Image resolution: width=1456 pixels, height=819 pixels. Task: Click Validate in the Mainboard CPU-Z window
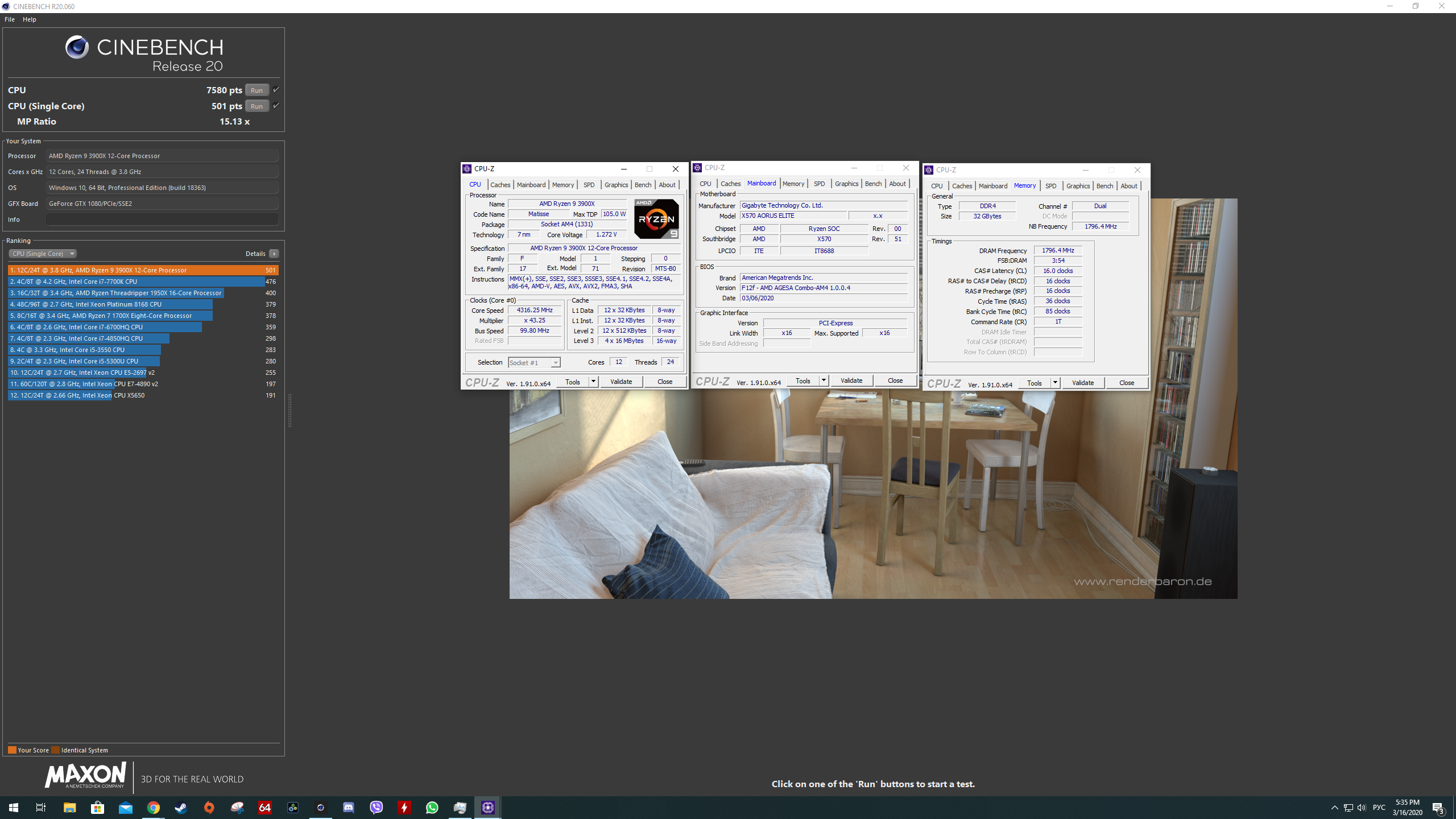click(851, 380)
